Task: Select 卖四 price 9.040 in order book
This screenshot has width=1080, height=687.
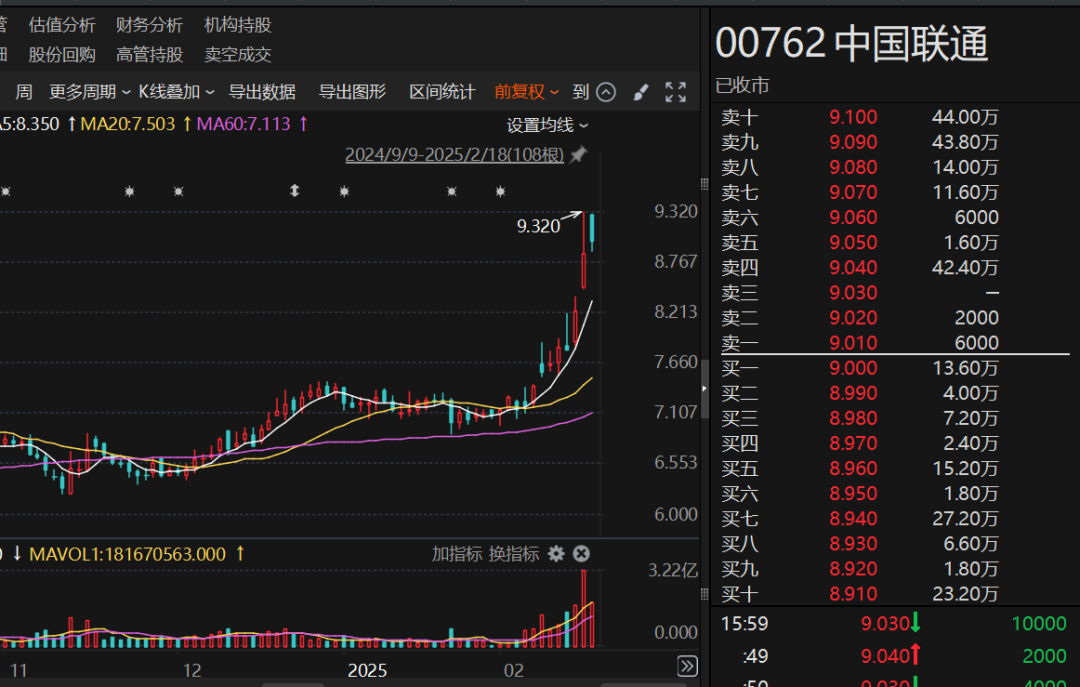Action: [x=853, y=267]
